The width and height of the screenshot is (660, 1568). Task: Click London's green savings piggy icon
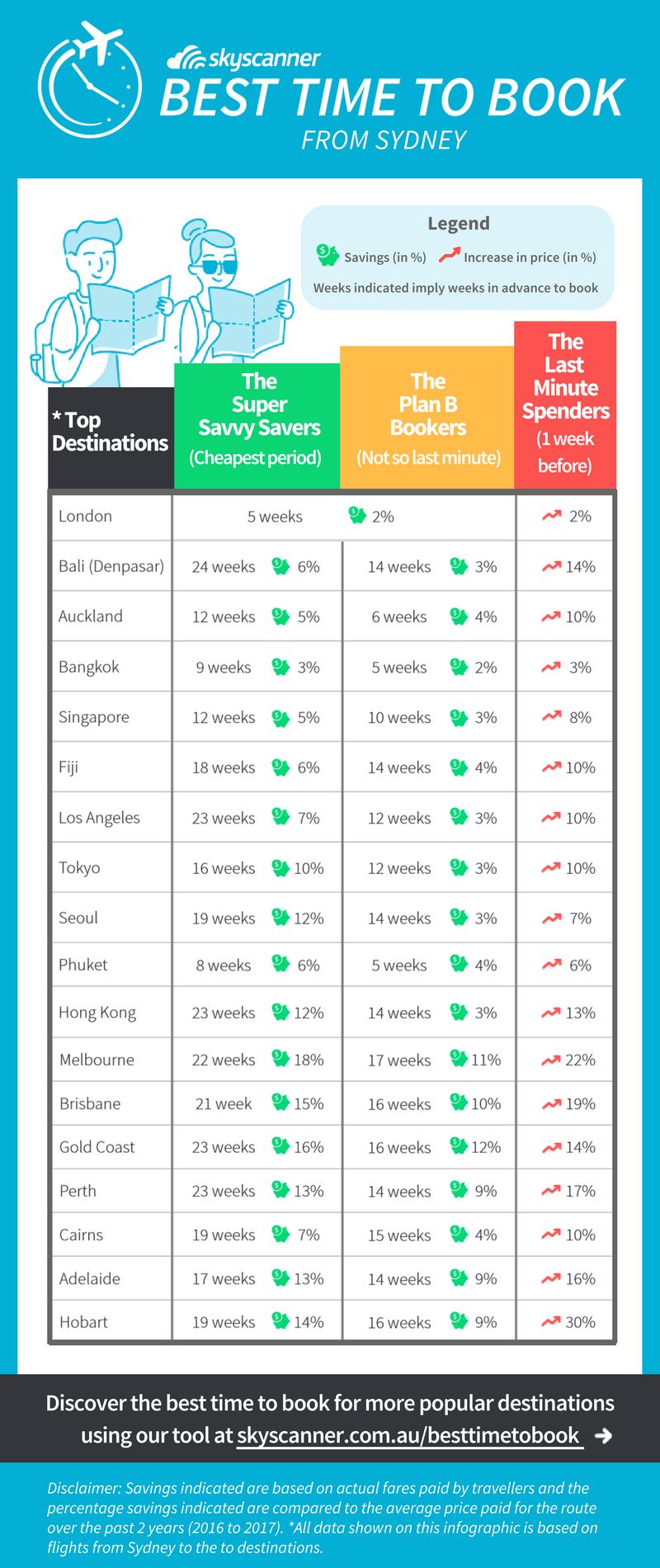pyautogui.click(x=357, y=516)
